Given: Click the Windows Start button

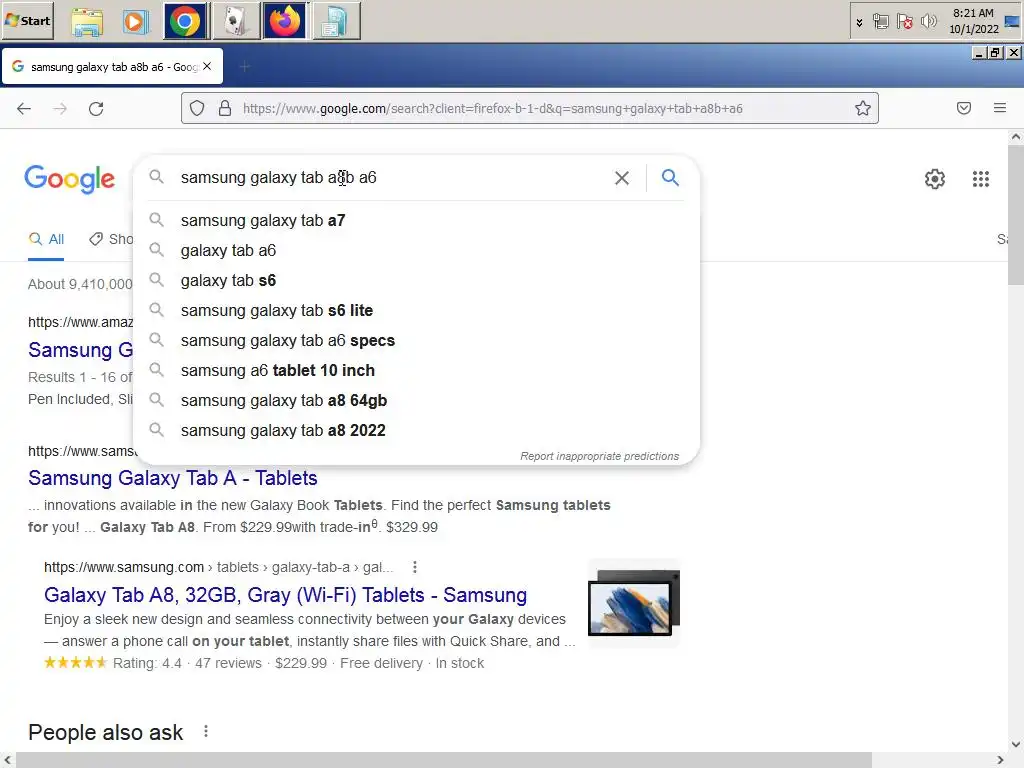Looking at the screenshot, I should (x=28, y=21).
